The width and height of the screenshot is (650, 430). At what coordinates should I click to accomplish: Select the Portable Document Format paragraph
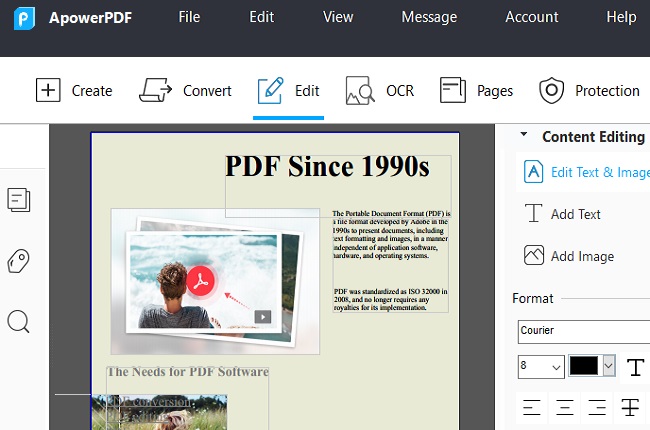point(390,235)
